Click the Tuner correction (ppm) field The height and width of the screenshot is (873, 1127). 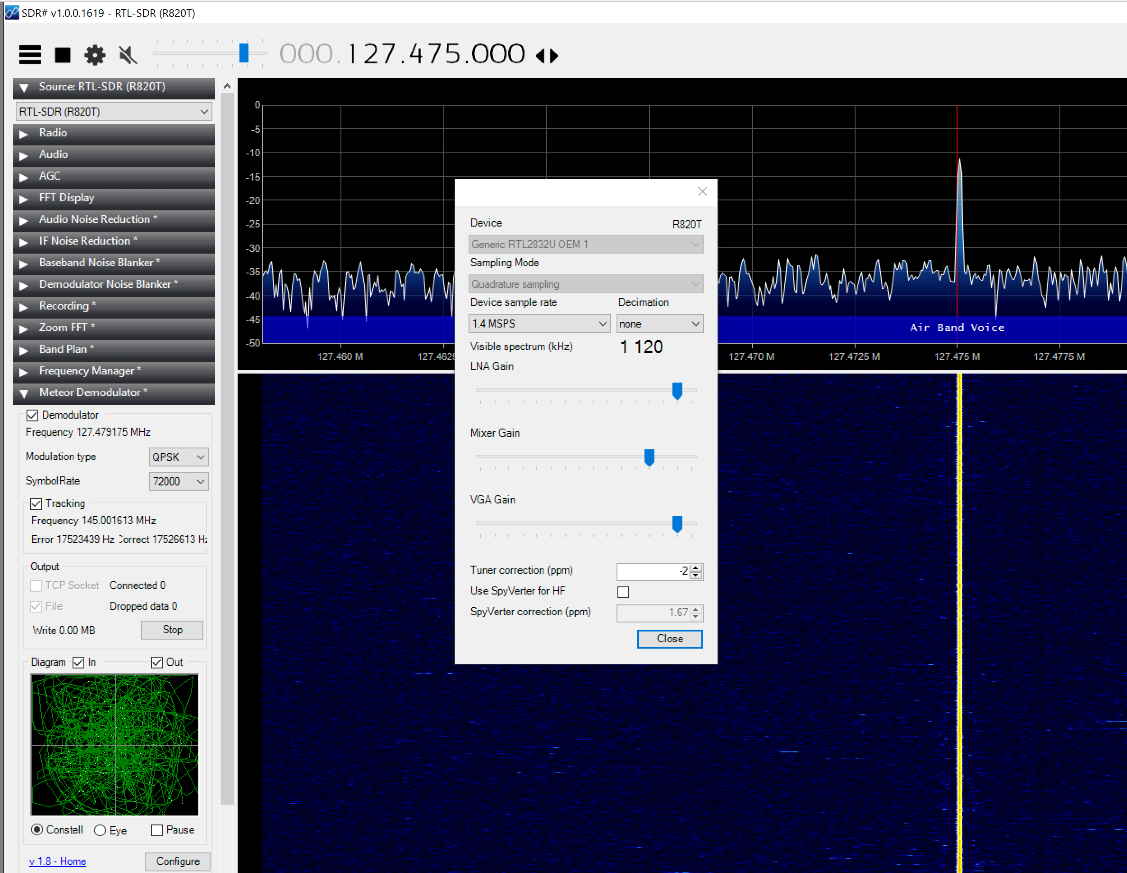pos(654,571)
